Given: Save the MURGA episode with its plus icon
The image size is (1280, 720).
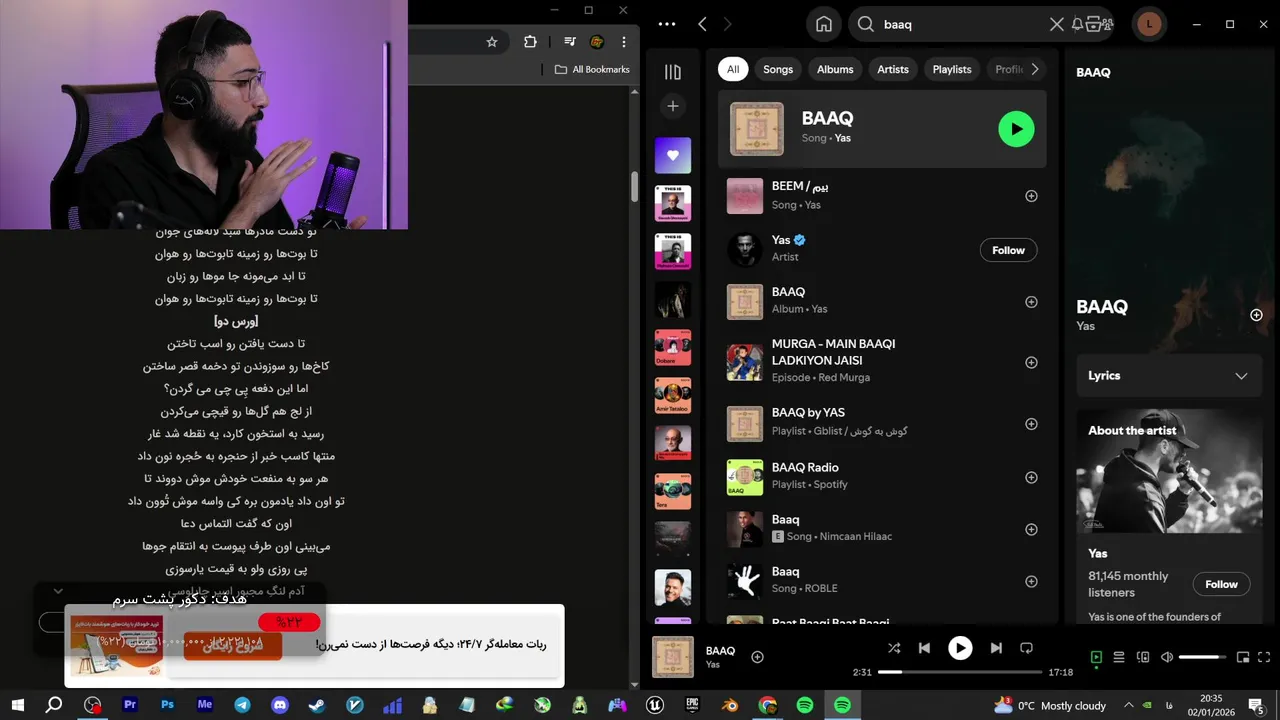Looking at the screenshot, I should [x=1031, y=362].
